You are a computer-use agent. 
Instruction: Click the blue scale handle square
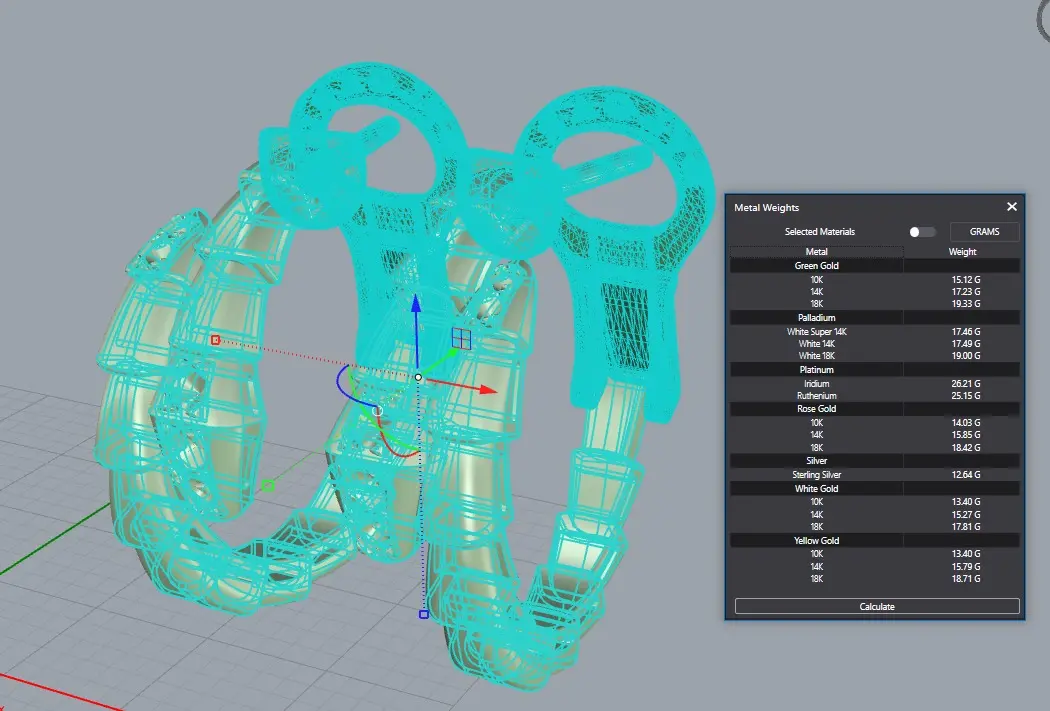point(423,614)
